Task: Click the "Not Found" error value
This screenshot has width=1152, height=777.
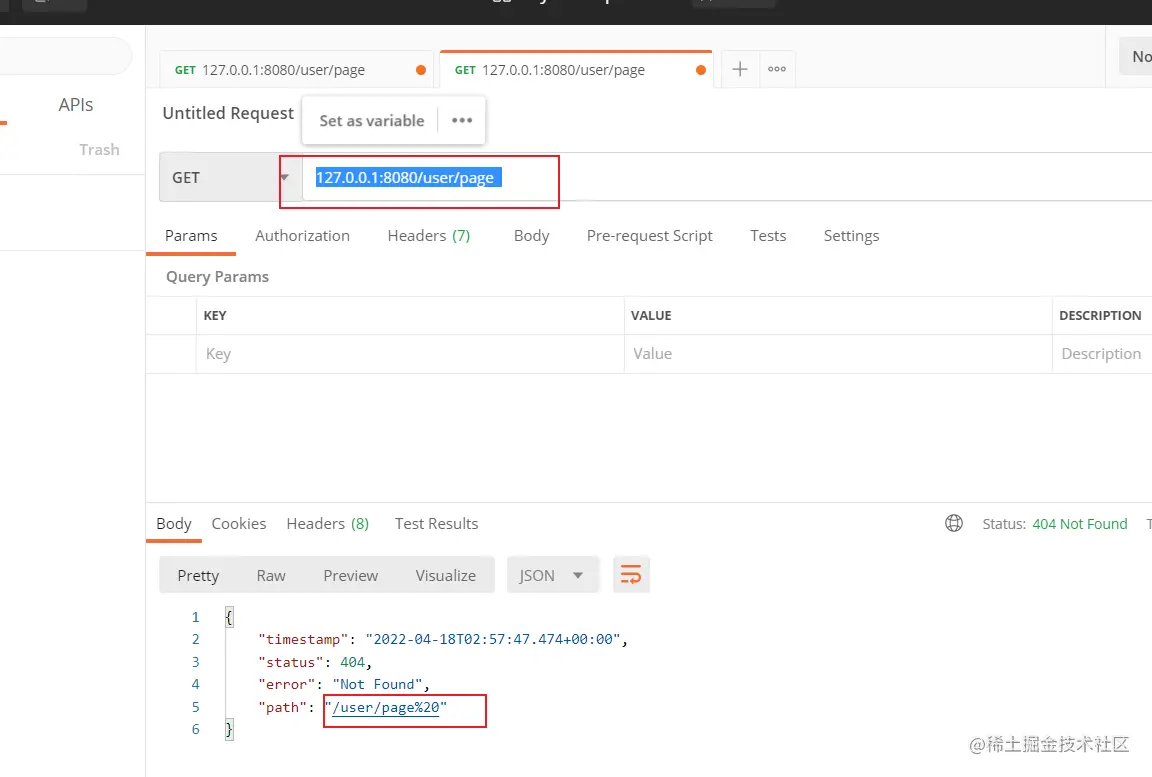Action: coord(377,684)
